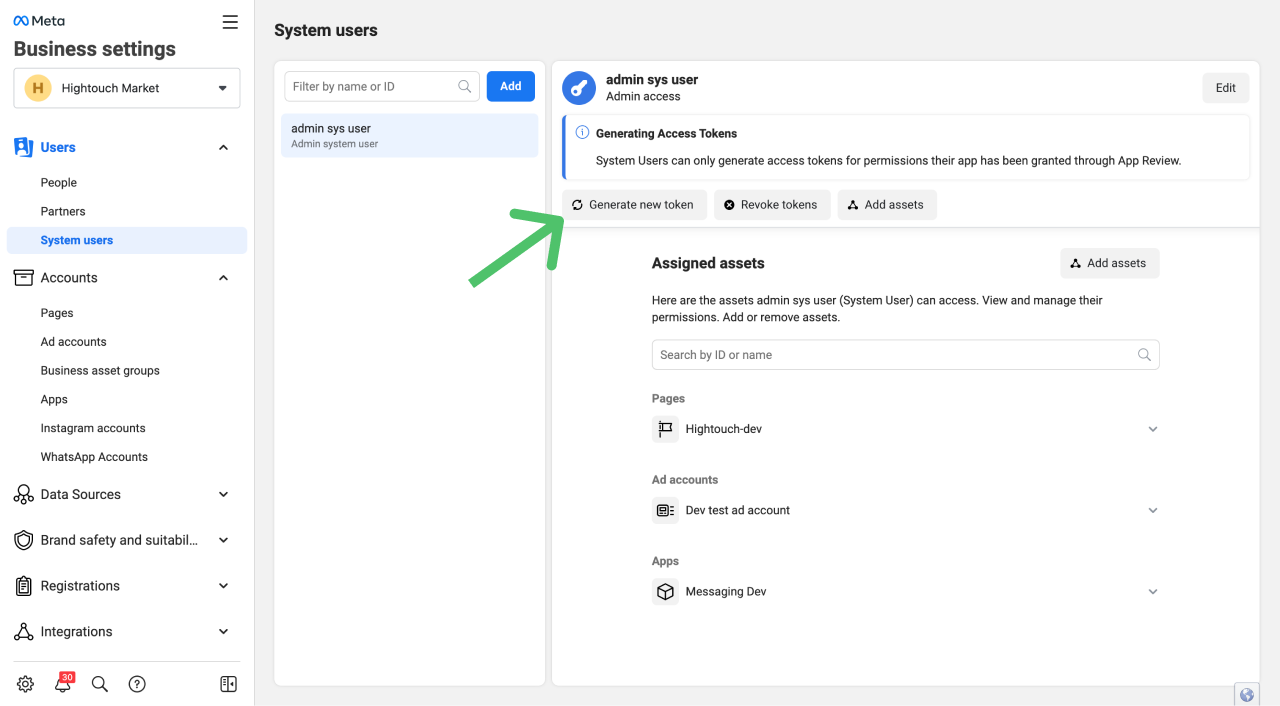This screenshot has height=706, width=1280.
Task: Click the Meta logo at top left
Action: coord(37,20)
